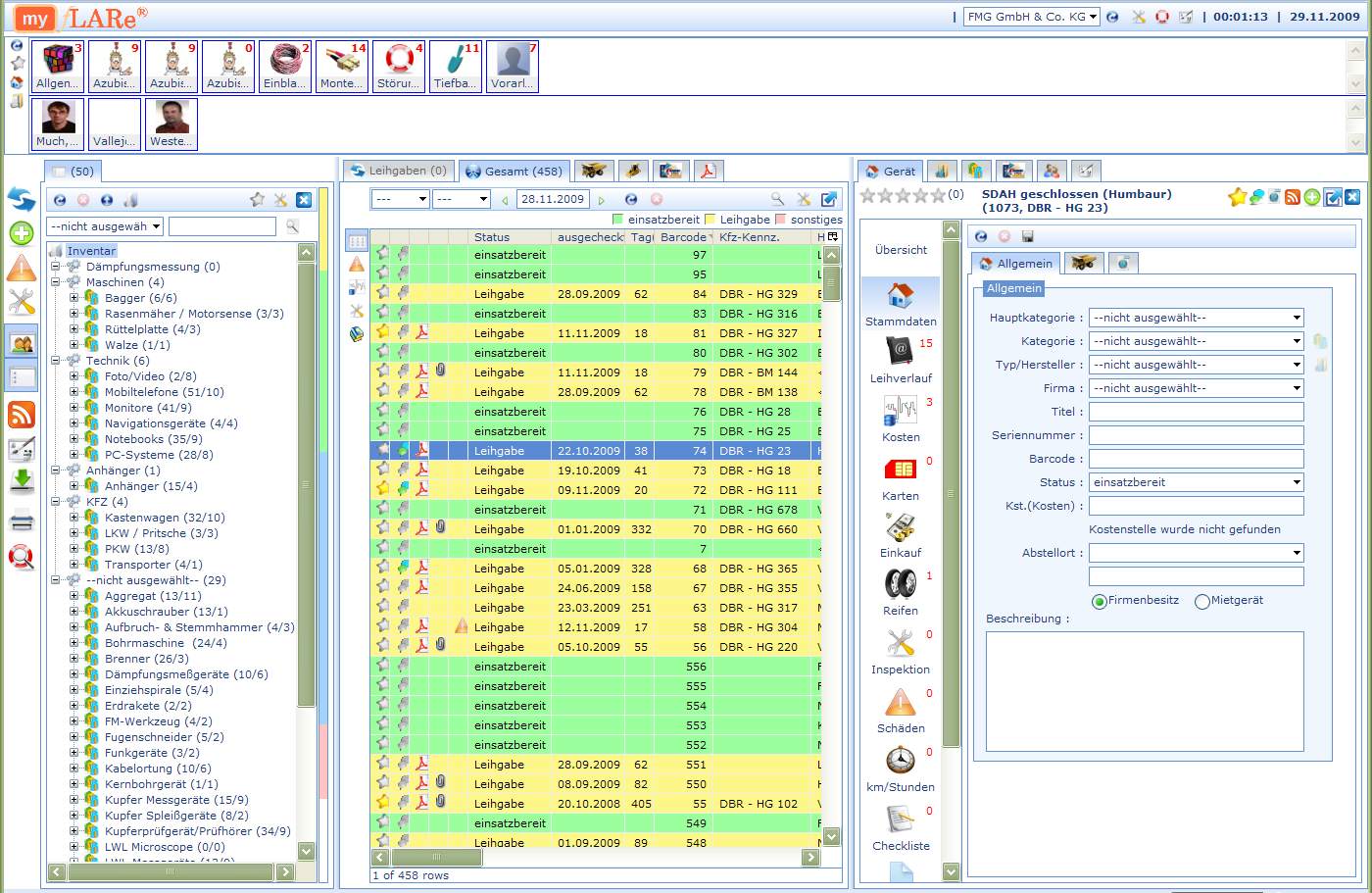Open the Reifen tire icon section

[900, 584]
